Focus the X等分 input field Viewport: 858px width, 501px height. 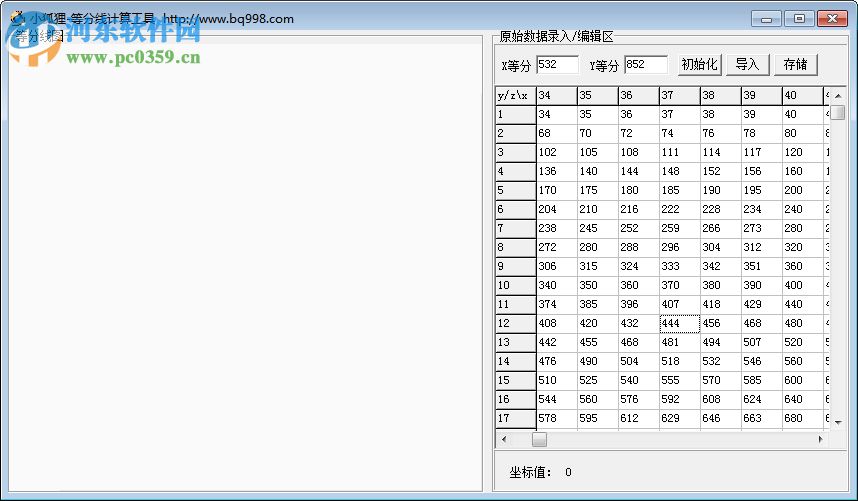[557, 65]
